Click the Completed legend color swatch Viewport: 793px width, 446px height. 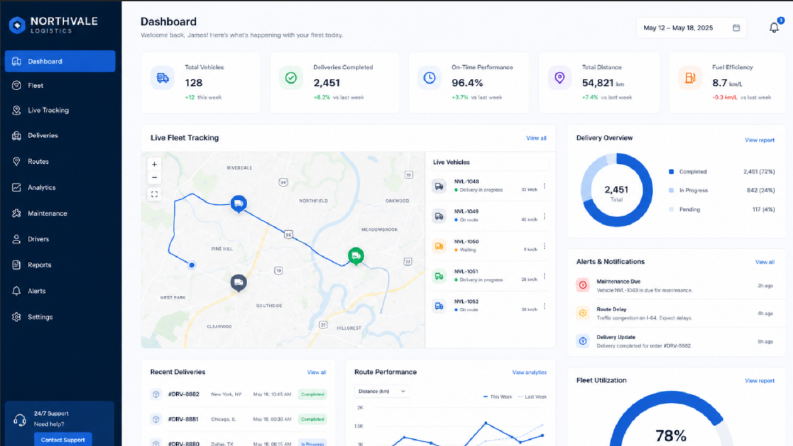[x=671, y=171]
